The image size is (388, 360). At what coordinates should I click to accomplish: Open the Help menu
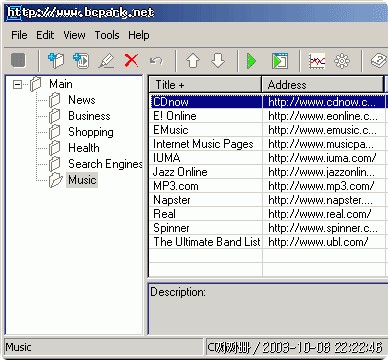(x=139, y=35)
